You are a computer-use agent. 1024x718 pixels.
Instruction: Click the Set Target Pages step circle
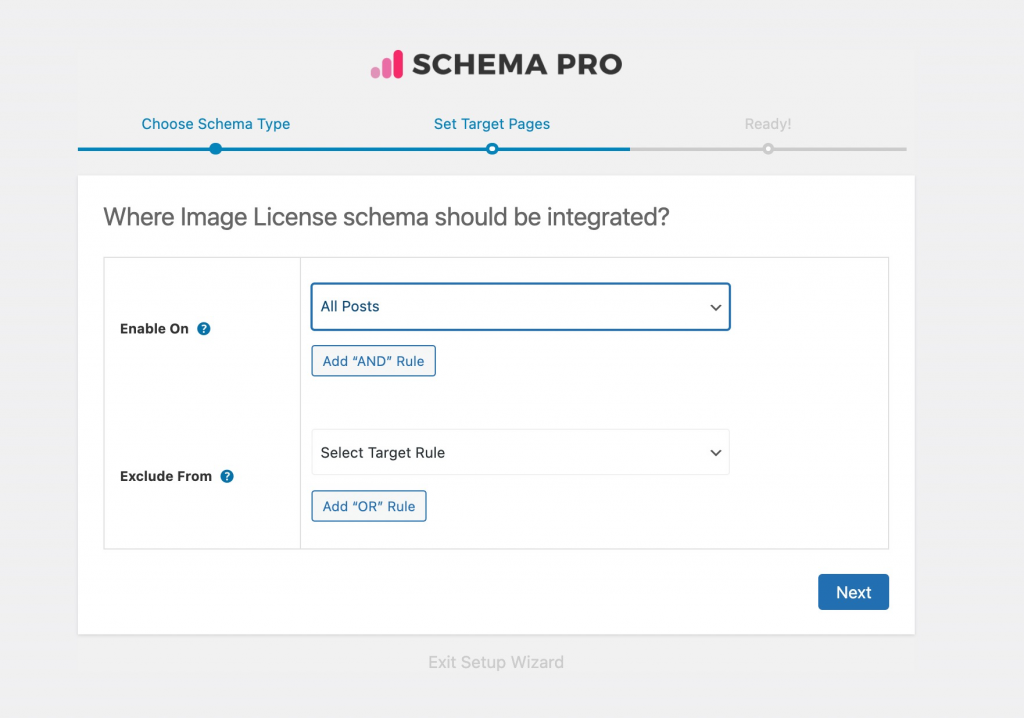492,149
